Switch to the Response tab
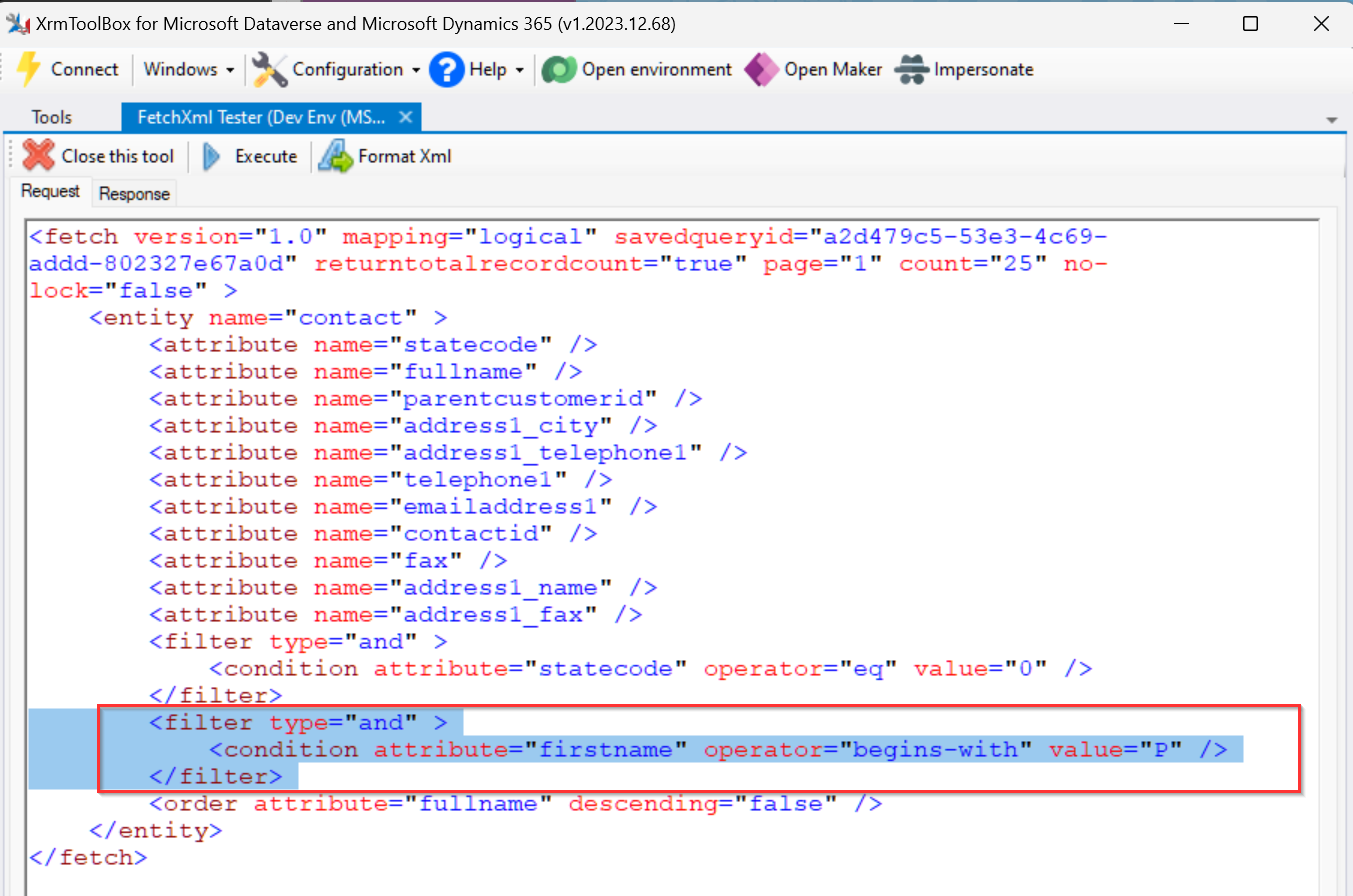 (134, 194)
